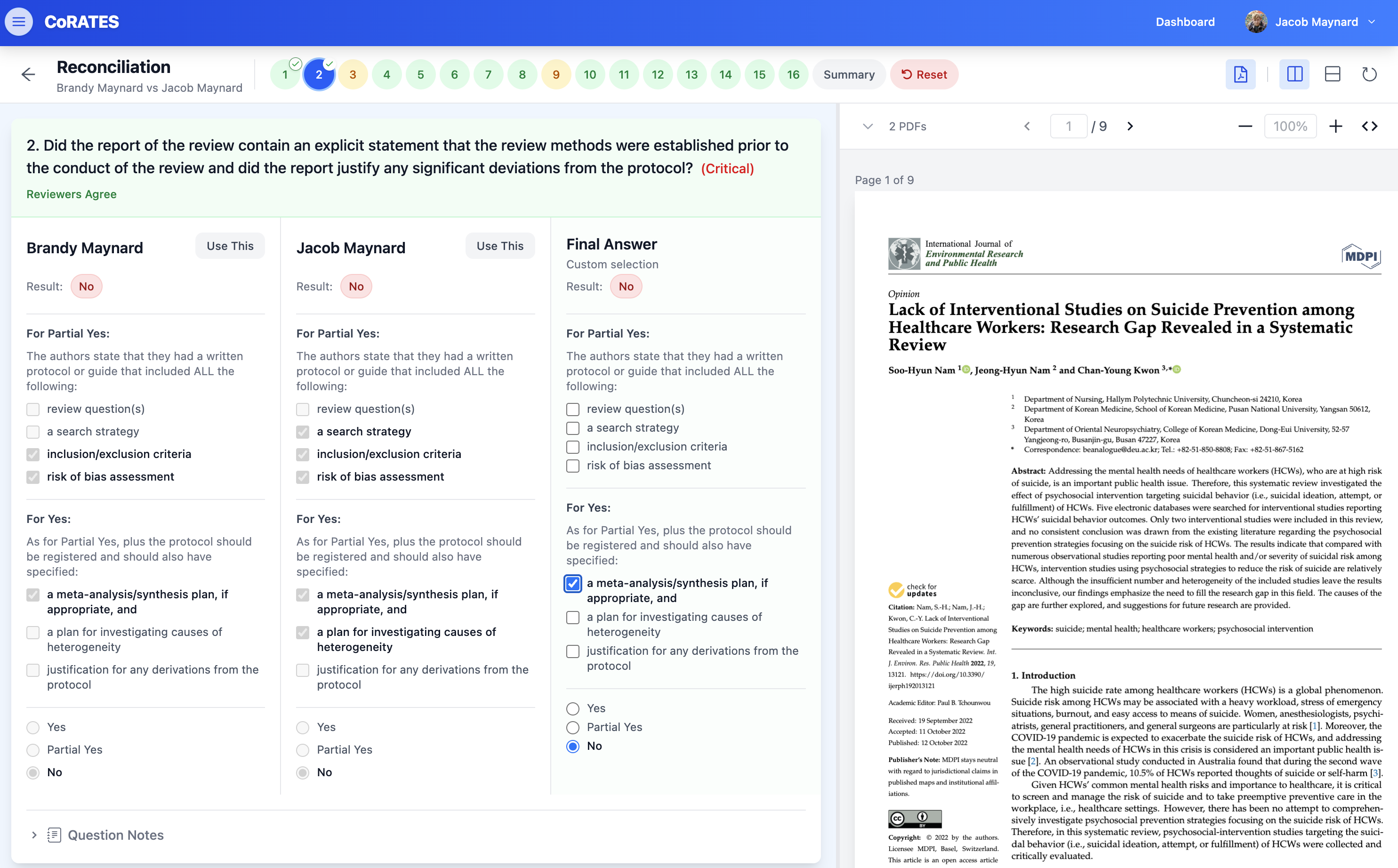Zoom in the PDF with plus icon
Screen dimensions: 1398x868
coord(1335,126)
